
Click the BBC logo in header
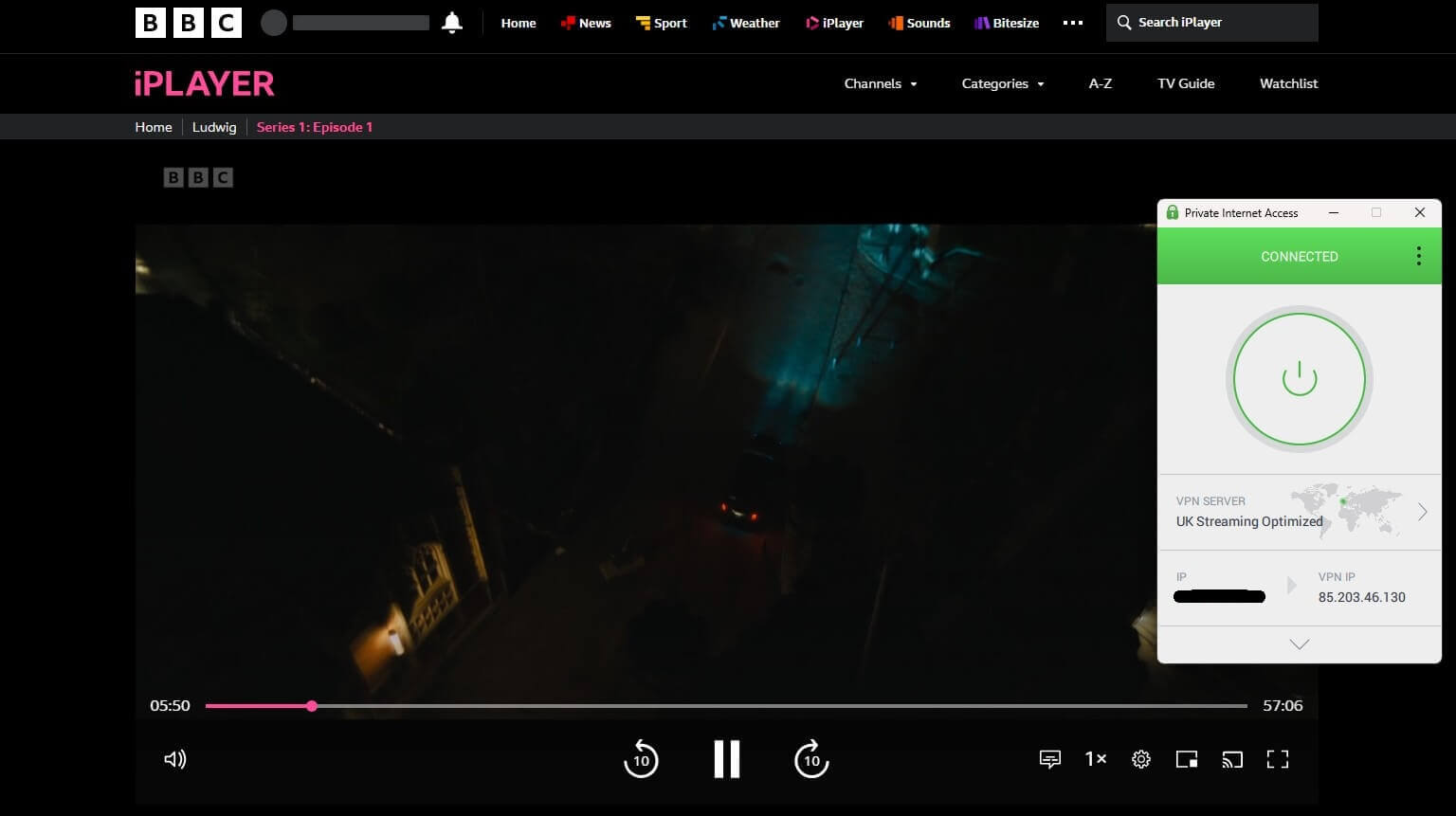pyautogui.click(x=189, y=23)
